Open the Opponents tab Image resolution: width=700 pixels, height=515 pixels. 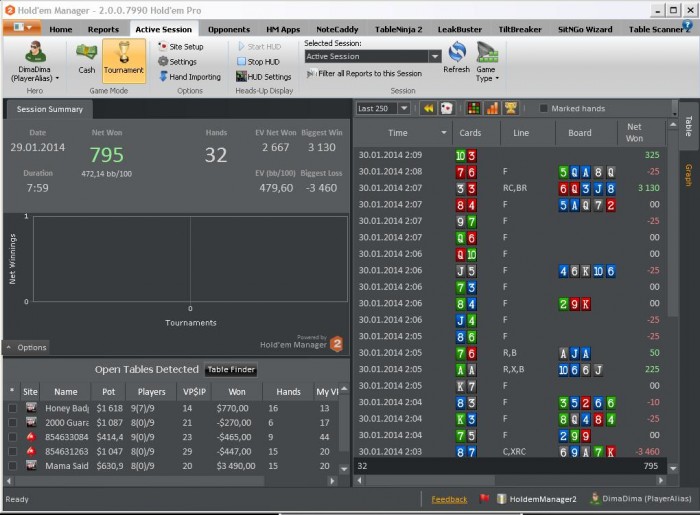pos(229,29)
